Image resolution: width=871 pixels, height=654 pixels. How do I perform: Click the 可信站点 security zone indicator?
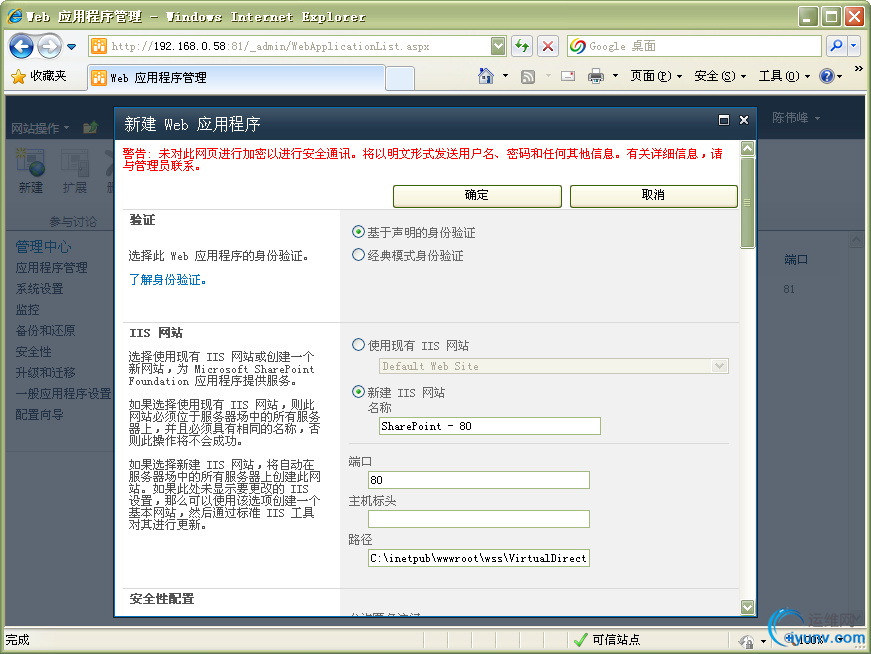pos(607,640)
